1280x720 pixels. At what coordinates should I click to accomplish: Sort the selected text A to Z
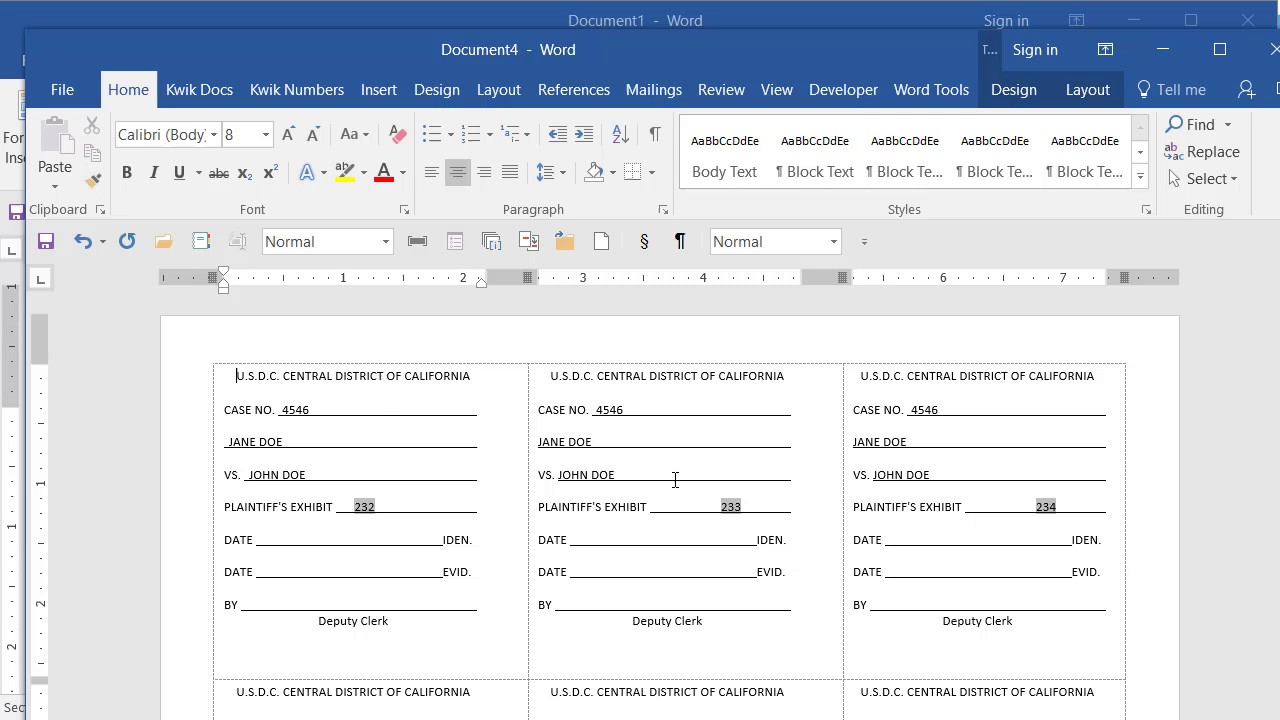pos(620,134)
